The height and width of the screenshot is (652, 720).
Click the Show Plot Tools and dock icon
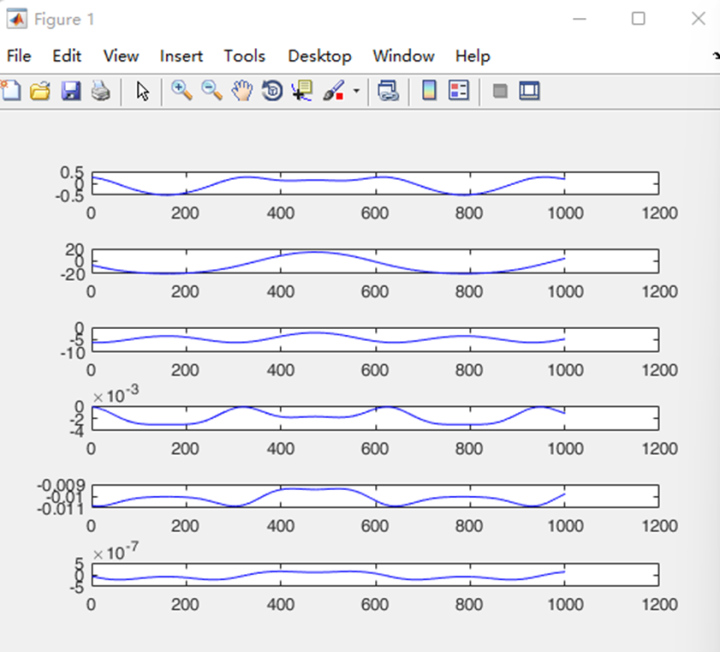[x=529, y=90]
